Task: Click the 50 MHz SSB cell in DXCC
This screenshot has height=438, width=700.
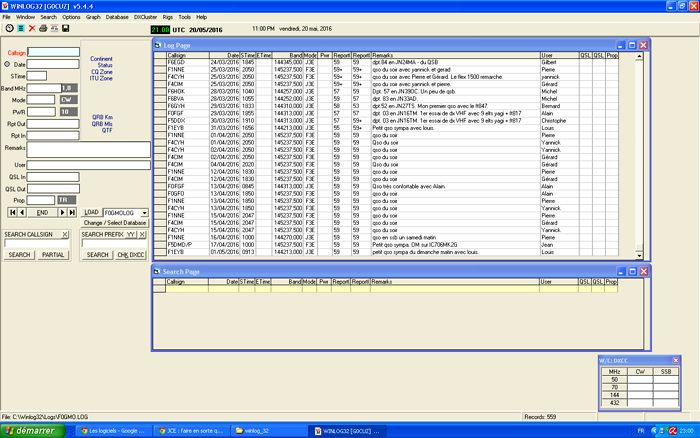Action: (666, 380)
